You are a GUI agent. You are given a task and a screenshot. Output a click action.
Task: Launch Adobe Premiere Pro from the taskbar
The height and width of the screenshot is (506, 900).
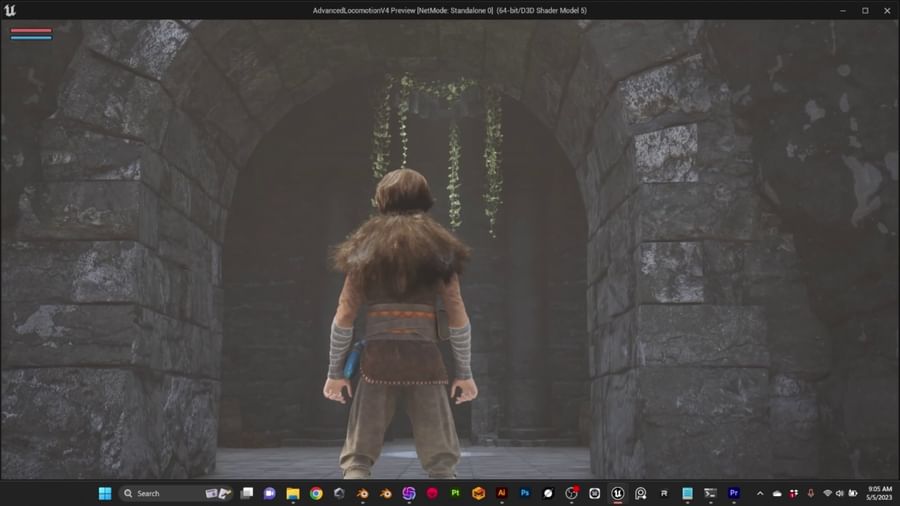[x=734, y=493]
